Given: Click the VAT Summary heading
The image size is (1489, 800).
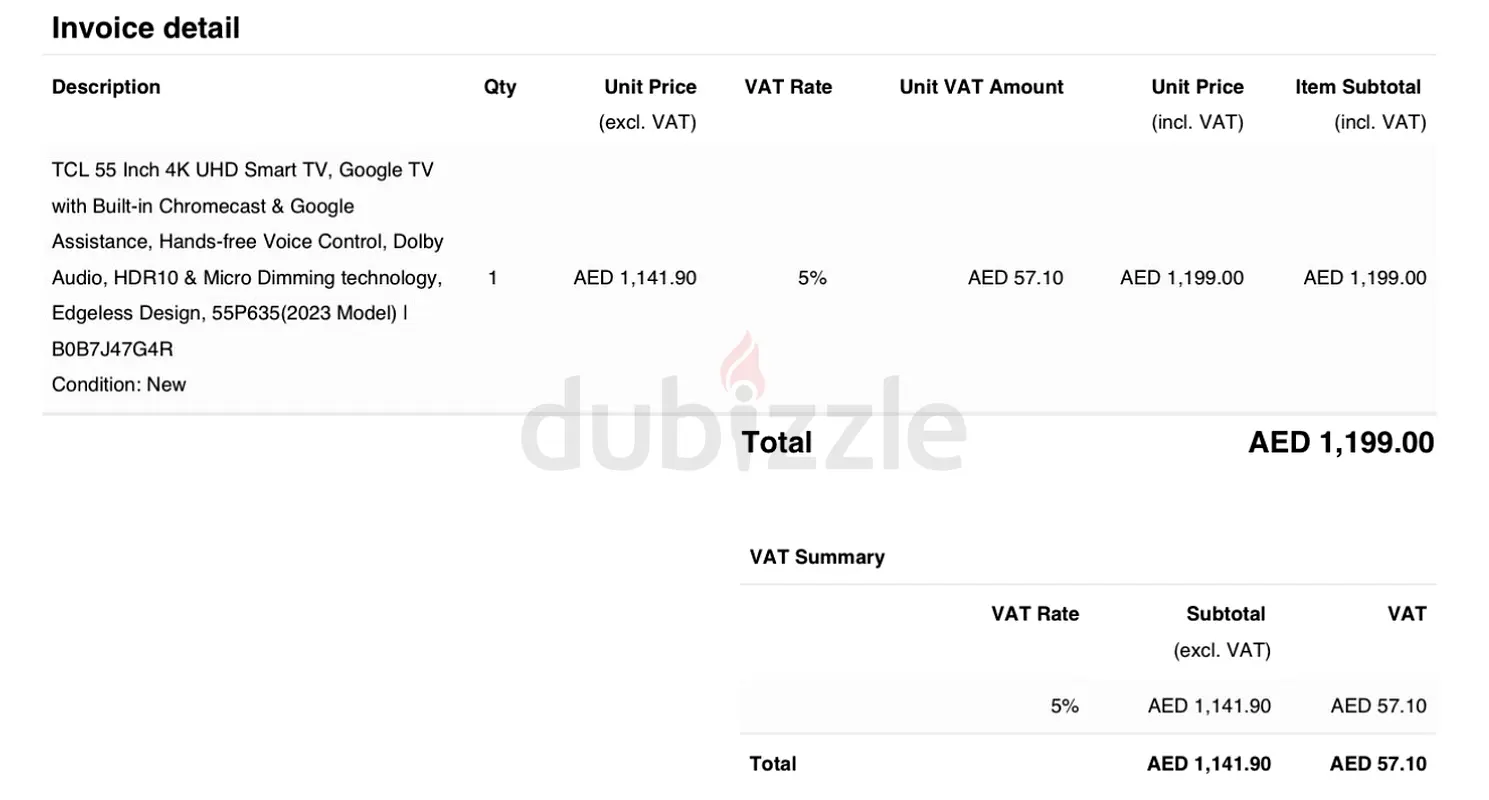Looking at the screenshot, I should click(816, 557).
